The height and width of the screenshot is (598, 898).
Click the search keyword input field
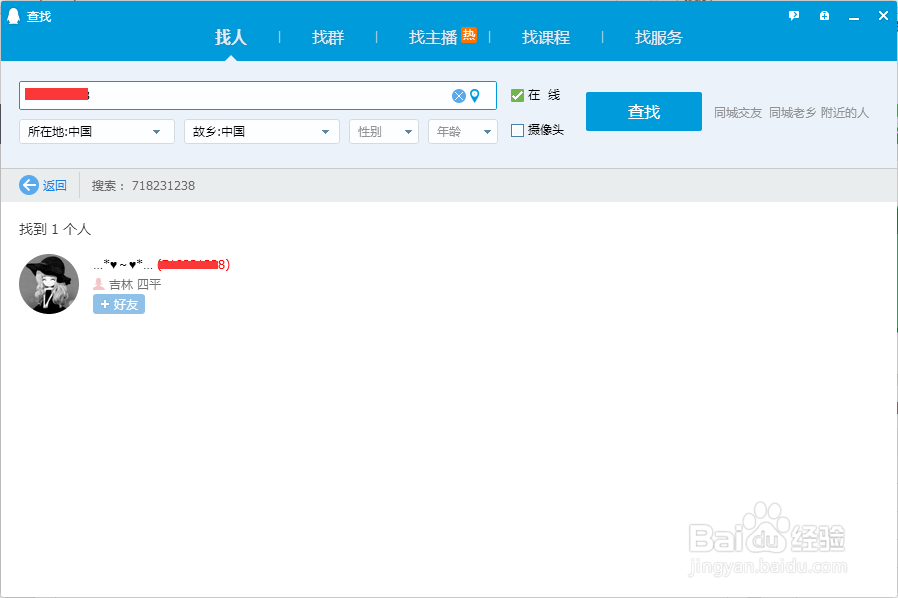[x=258, y=96]
